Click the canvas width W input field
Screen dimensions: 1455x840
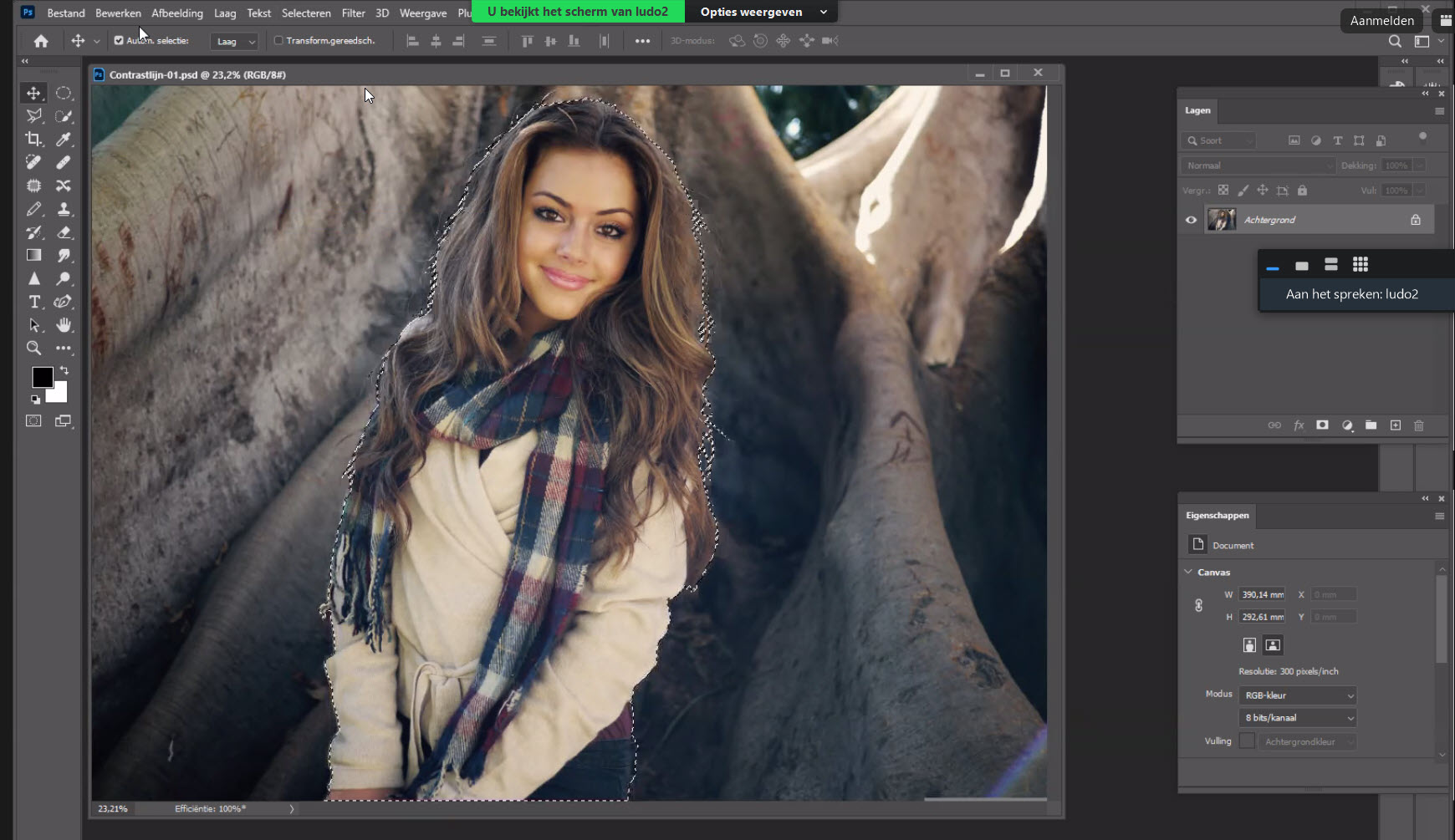click(1261, 594)
